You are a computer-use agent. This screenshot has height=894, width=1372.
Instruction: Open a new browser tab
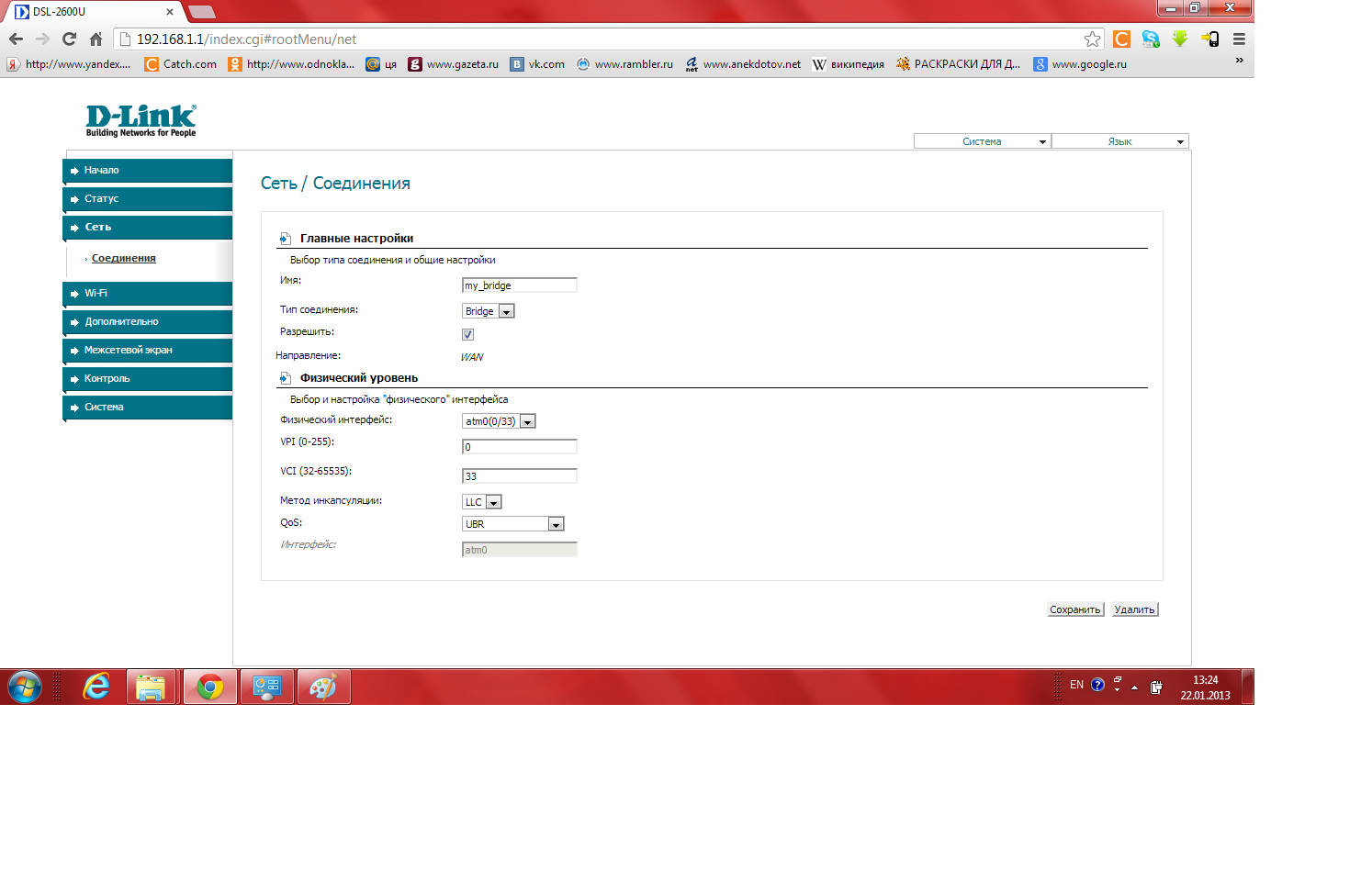(202, 12)
